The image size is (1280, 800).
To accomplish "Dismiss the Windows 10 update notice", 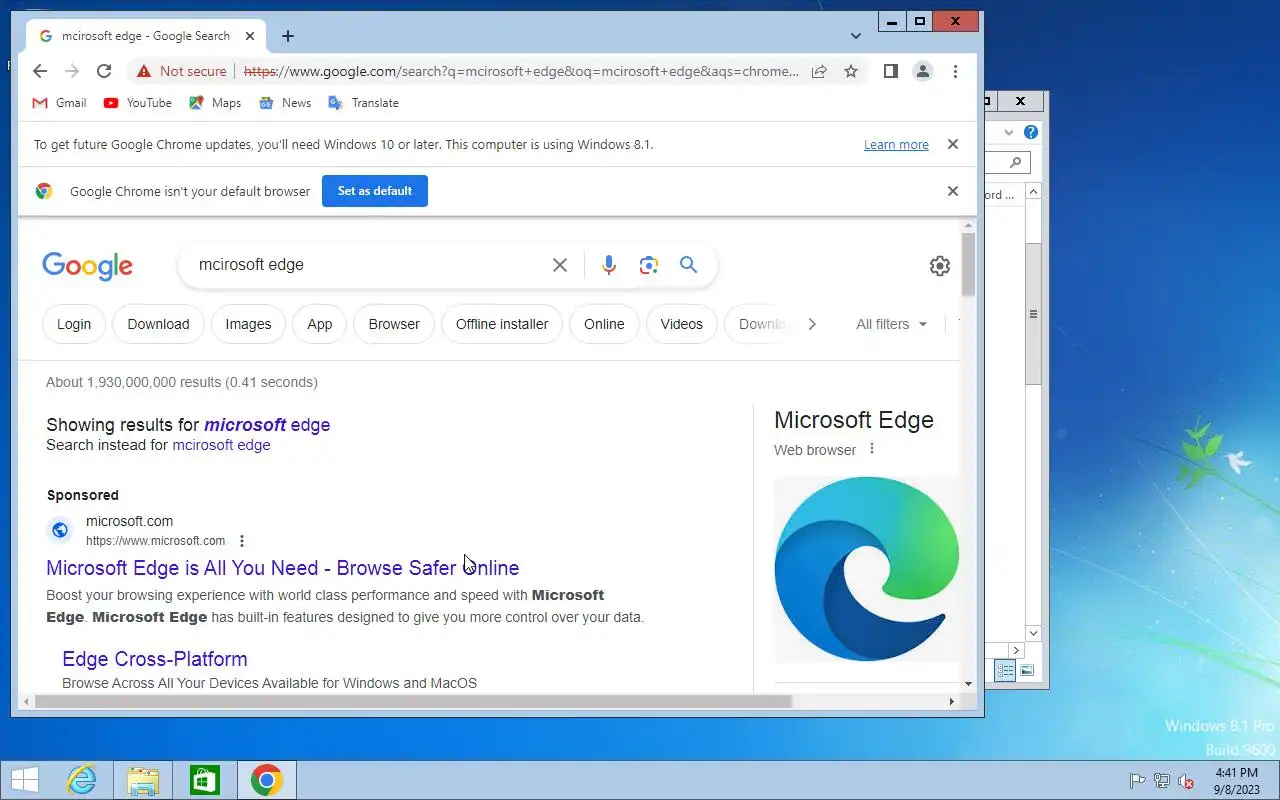I will tap(953, 144).
